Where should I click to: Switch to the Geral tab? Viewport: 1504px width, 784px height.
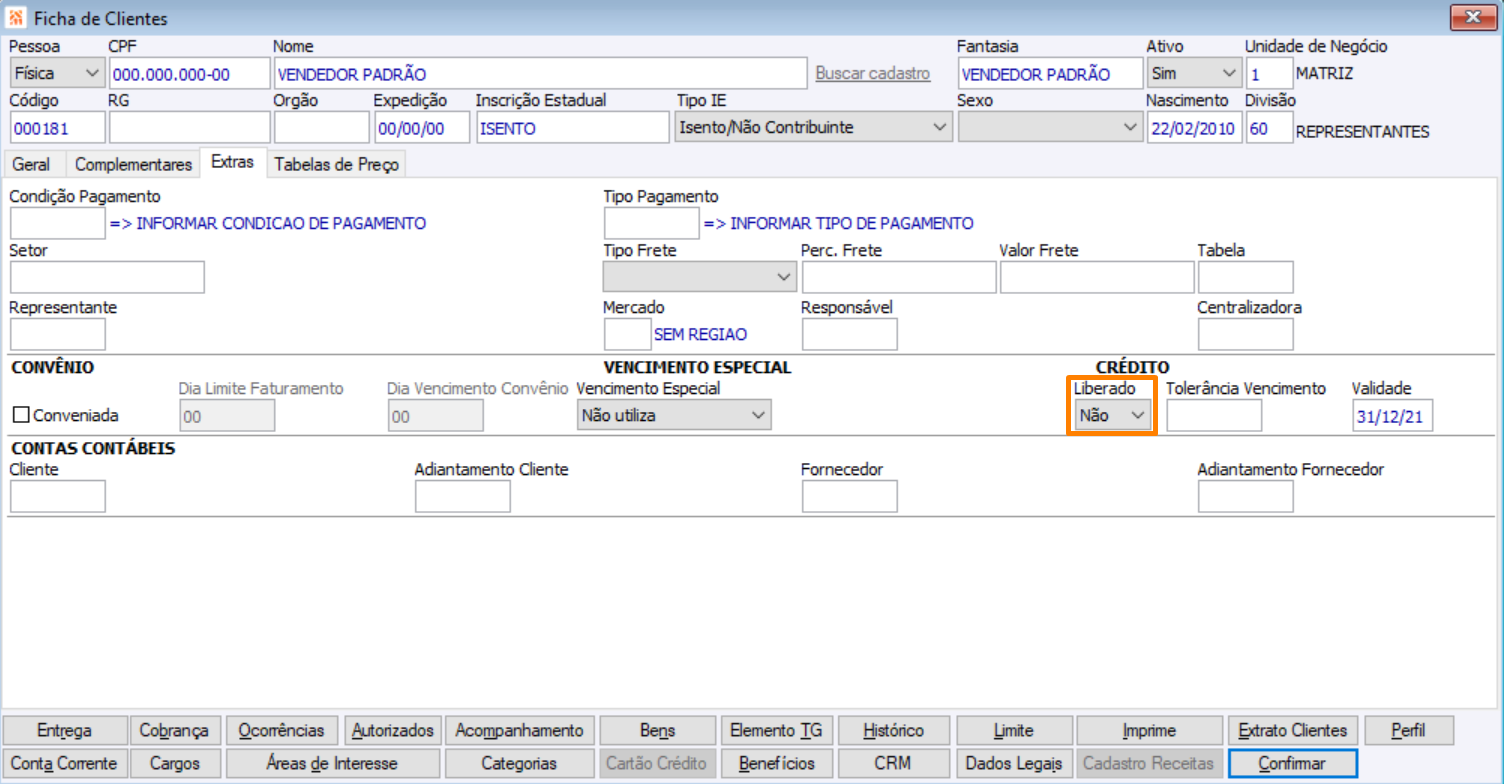tap(31, 165)
